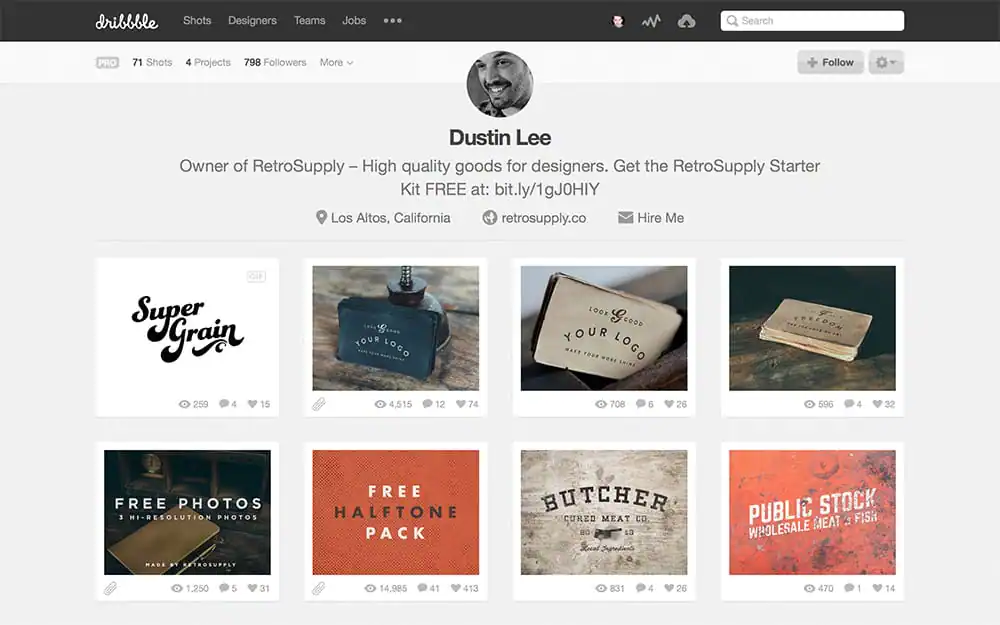This screenshot has height=625, width=1000.
Task: Open the 71 Shots tab
Action: pyautogui.click(x=152, y=62)
